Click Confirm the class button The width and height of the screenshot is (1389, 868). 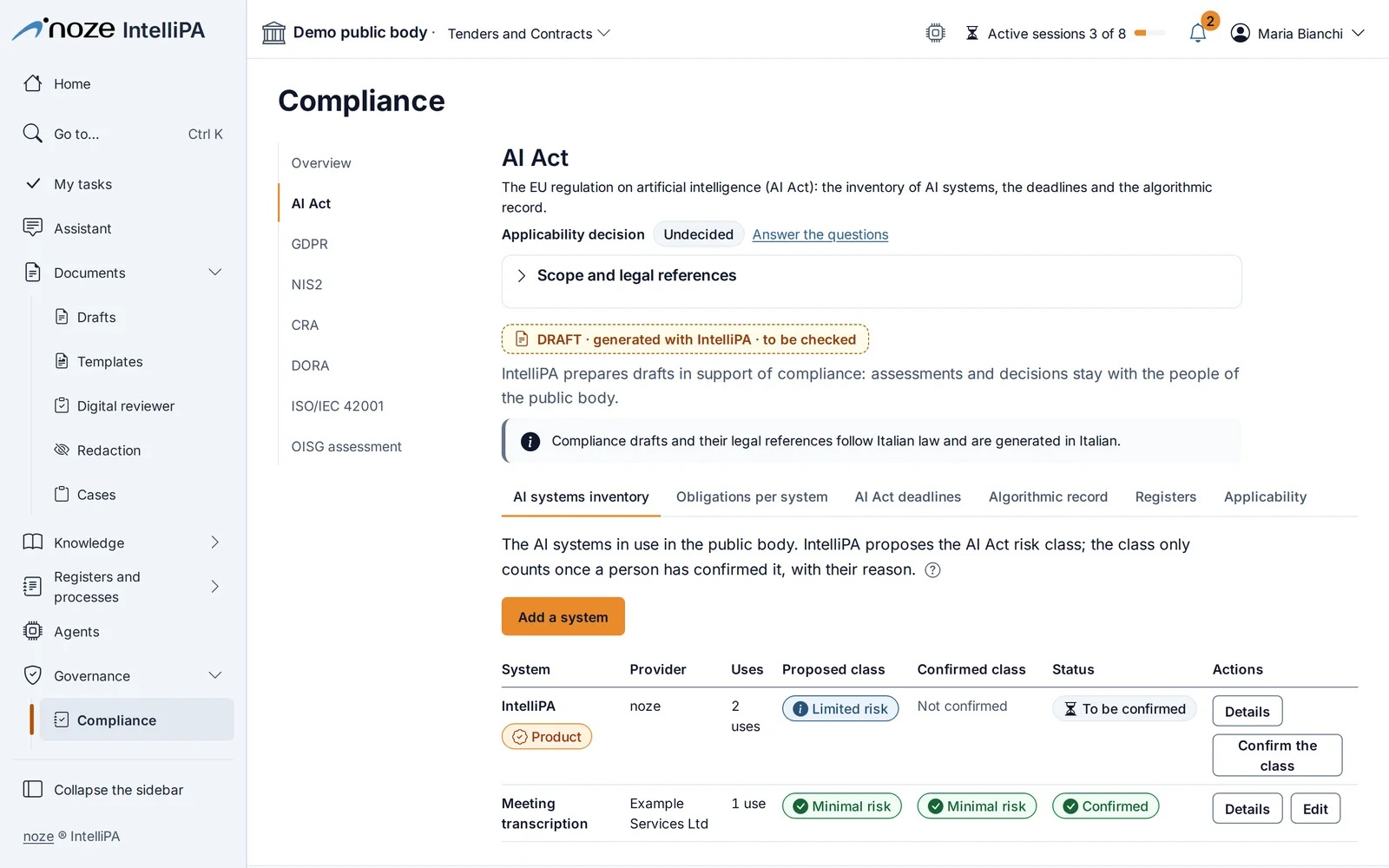click(1277, 755)
